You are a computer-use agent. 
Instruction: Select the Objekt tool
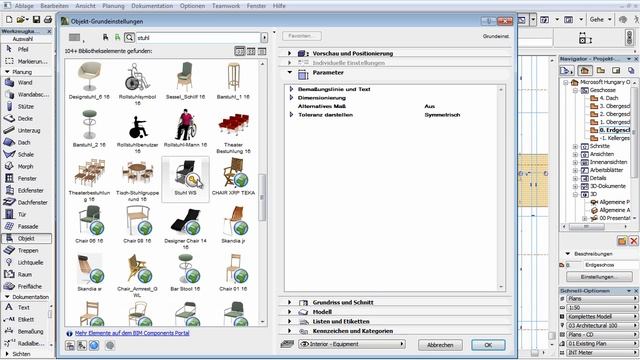pos(26,238)
